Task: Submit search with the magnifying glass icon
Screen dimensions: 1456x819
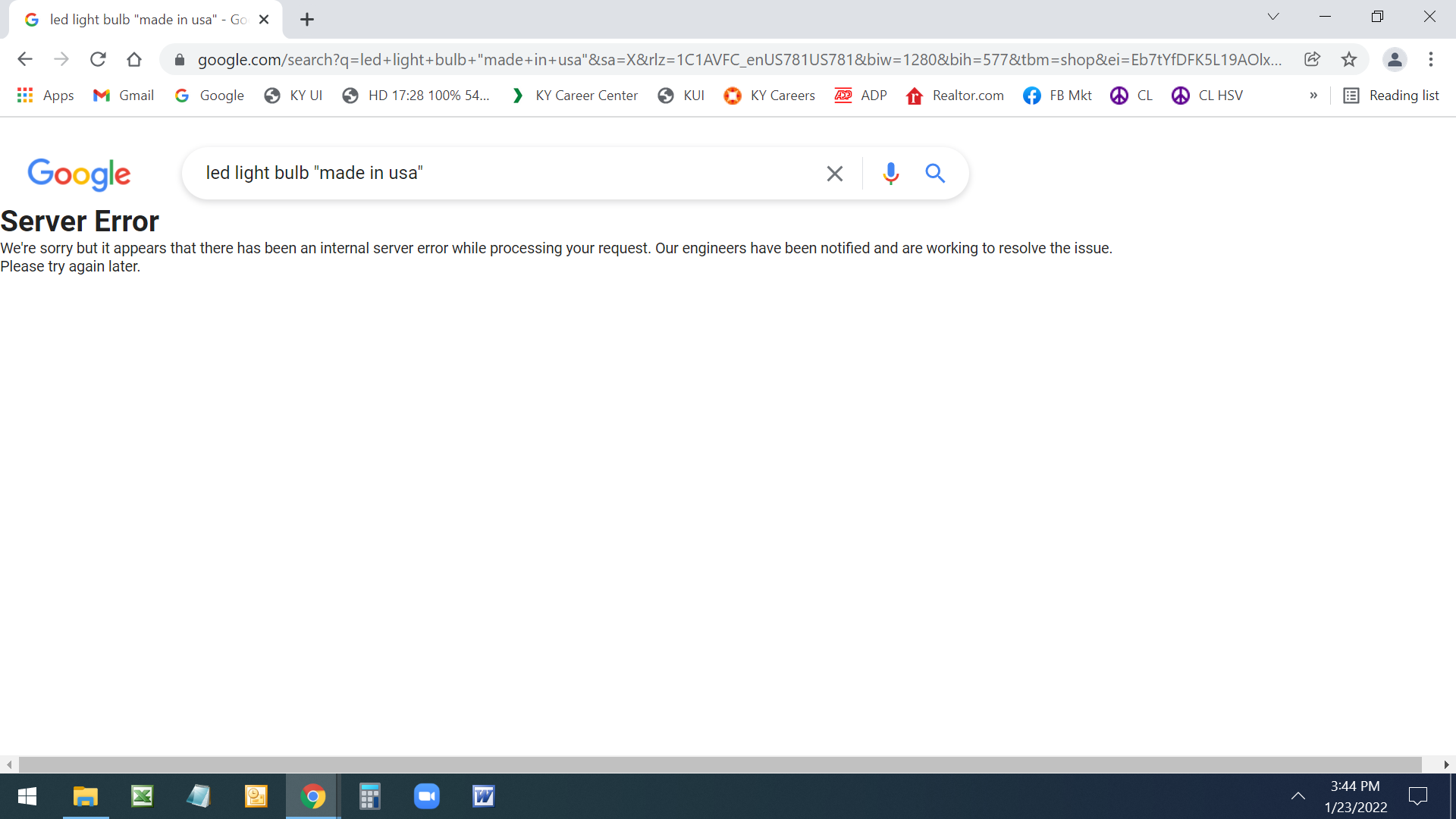Action: (x=935, y=174)
